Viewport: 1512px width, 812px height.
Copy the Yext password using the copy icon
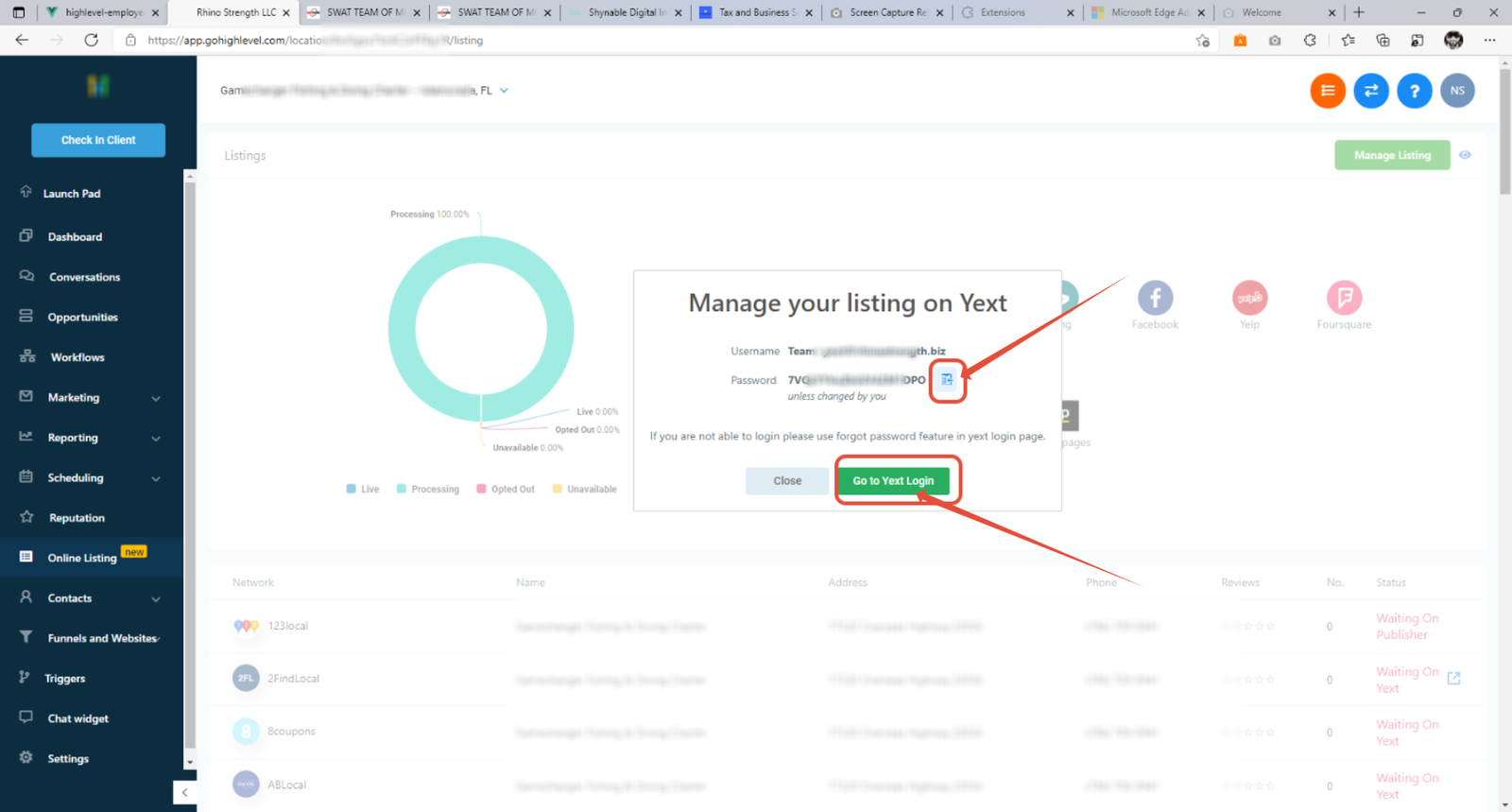click(947, 380)
